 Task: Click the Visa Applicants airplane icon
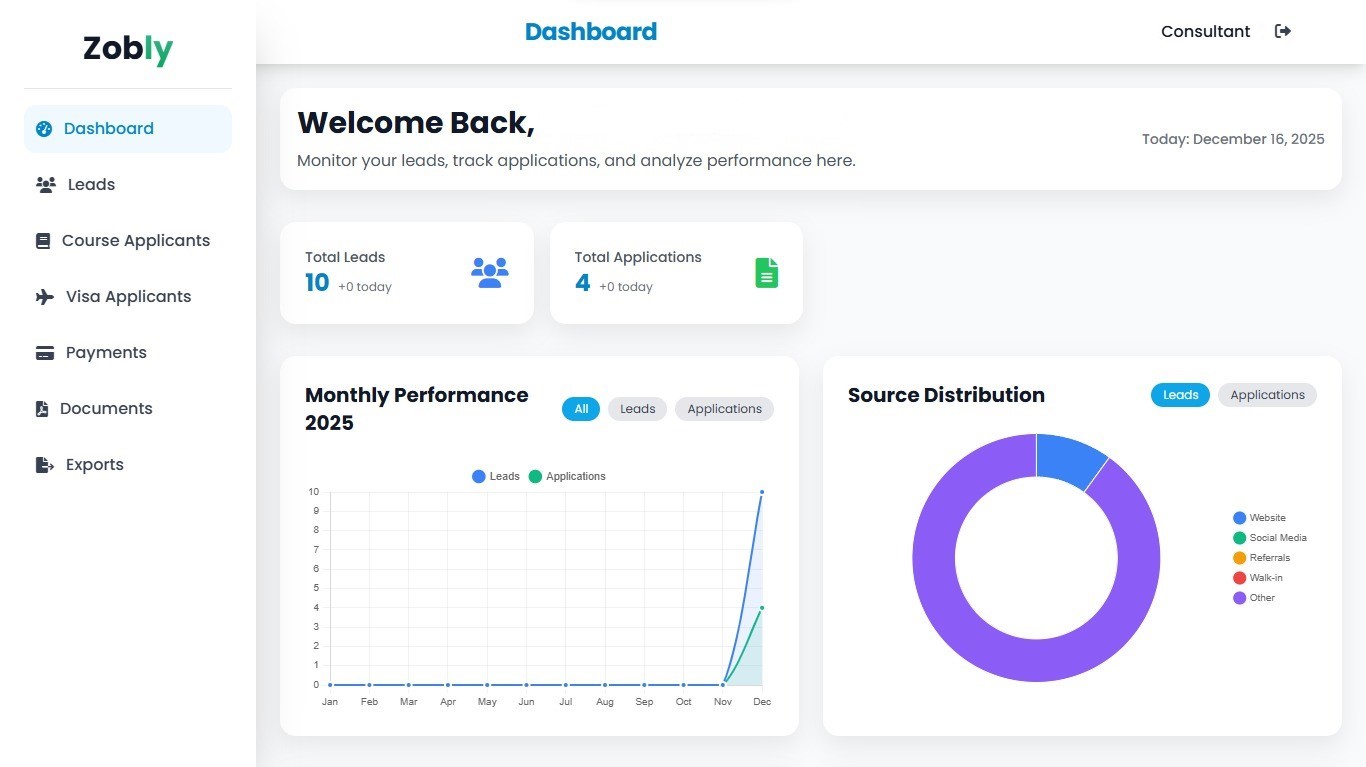[45, 297]
